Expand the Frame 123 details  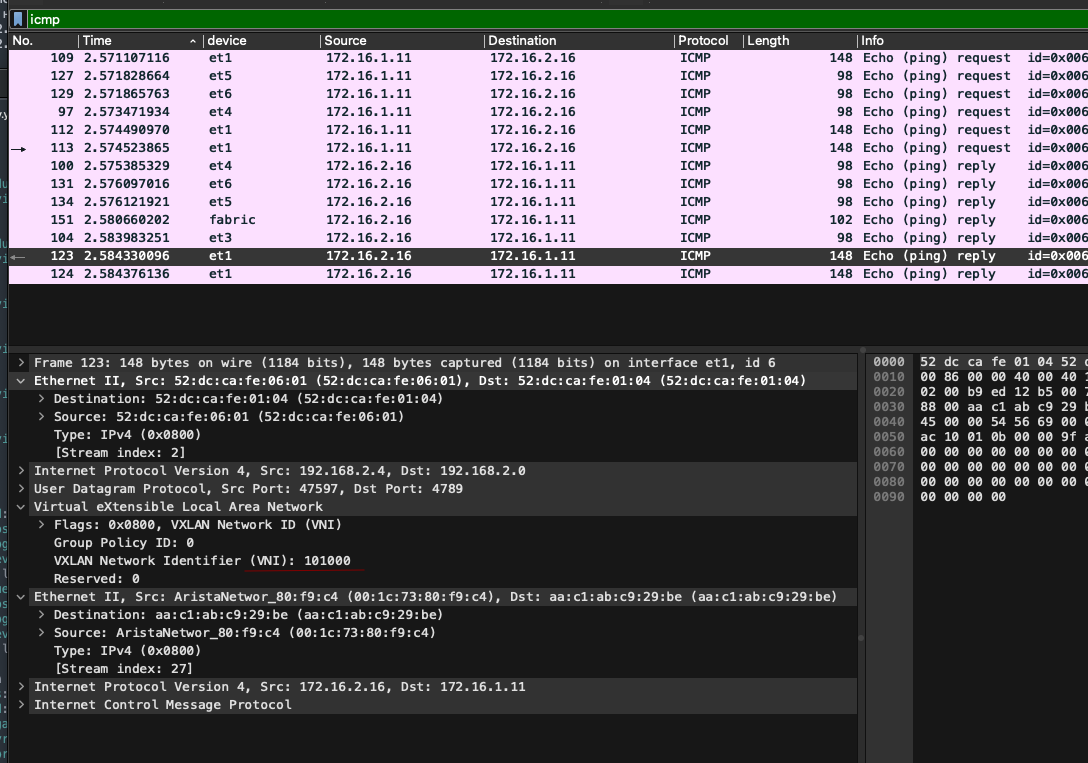click(x=23, y=363)
